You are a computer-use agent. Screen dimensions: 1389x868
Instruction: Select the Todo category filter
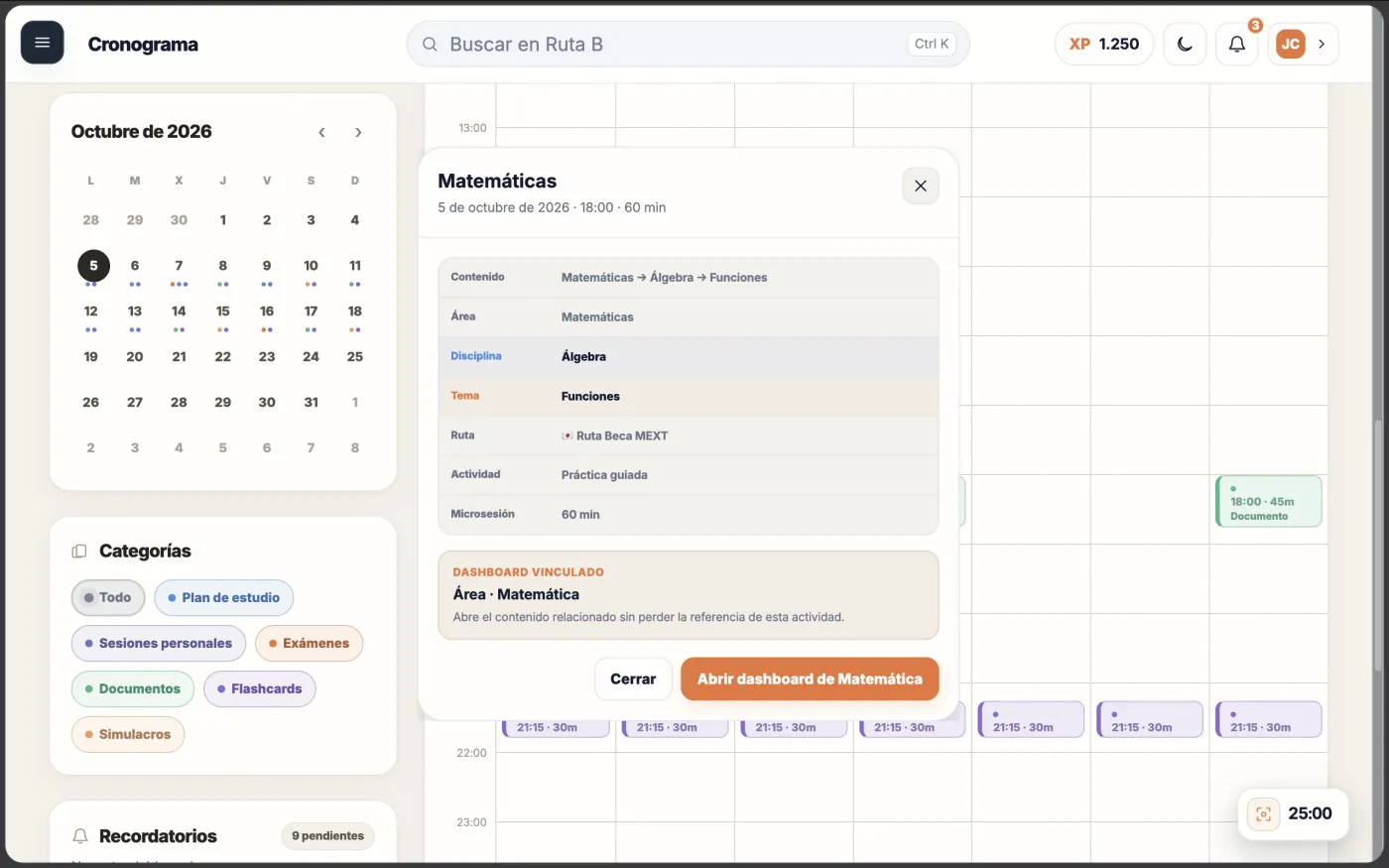coord(108,597)
